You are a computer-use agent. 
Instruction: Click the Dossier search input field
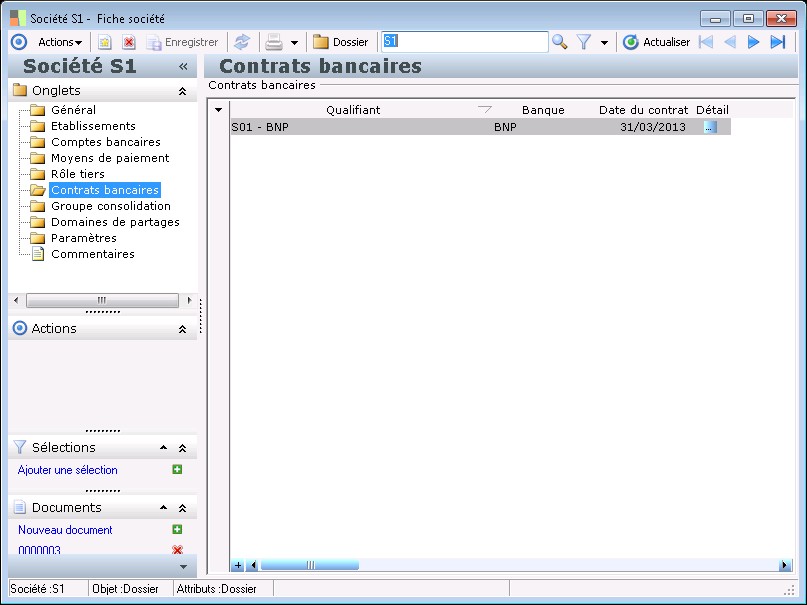[464, 42]
